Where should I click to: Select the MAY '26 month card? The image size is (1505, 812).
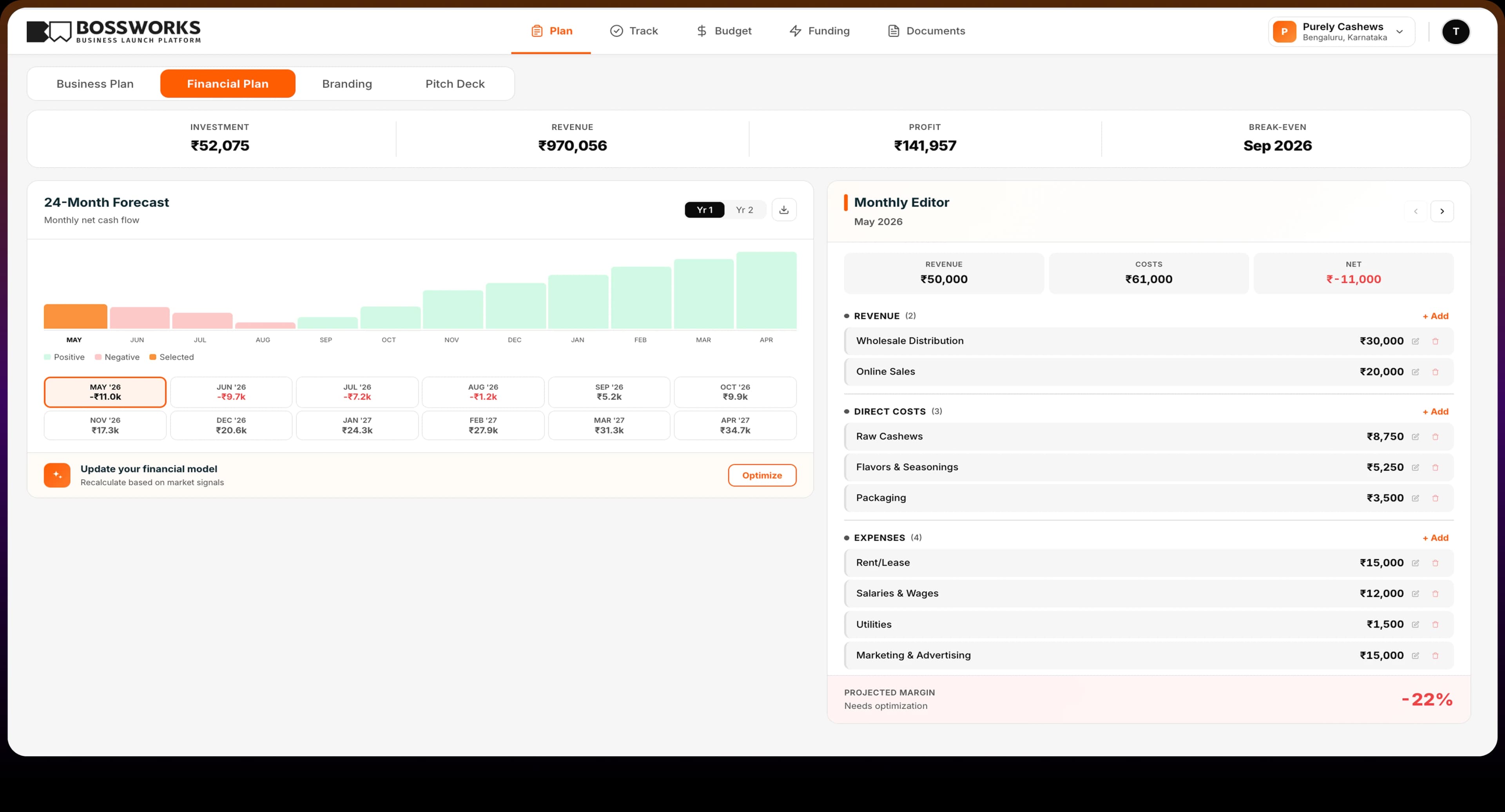[105, 392]
